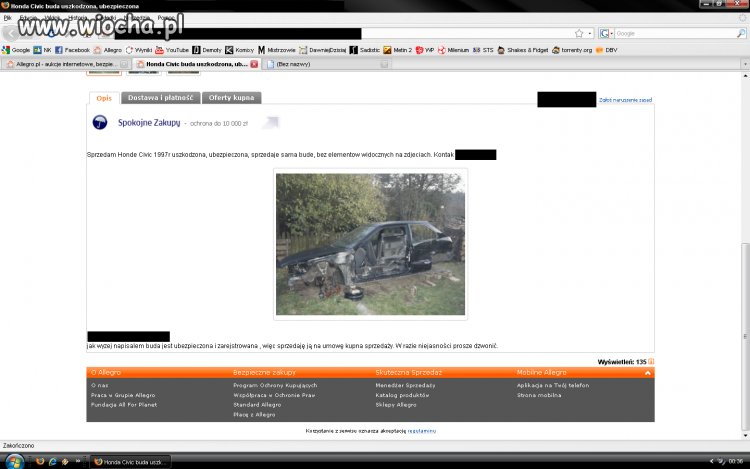750x469 pixels.
Task: Open the Standard Allegro link
Action: point(257,405)
